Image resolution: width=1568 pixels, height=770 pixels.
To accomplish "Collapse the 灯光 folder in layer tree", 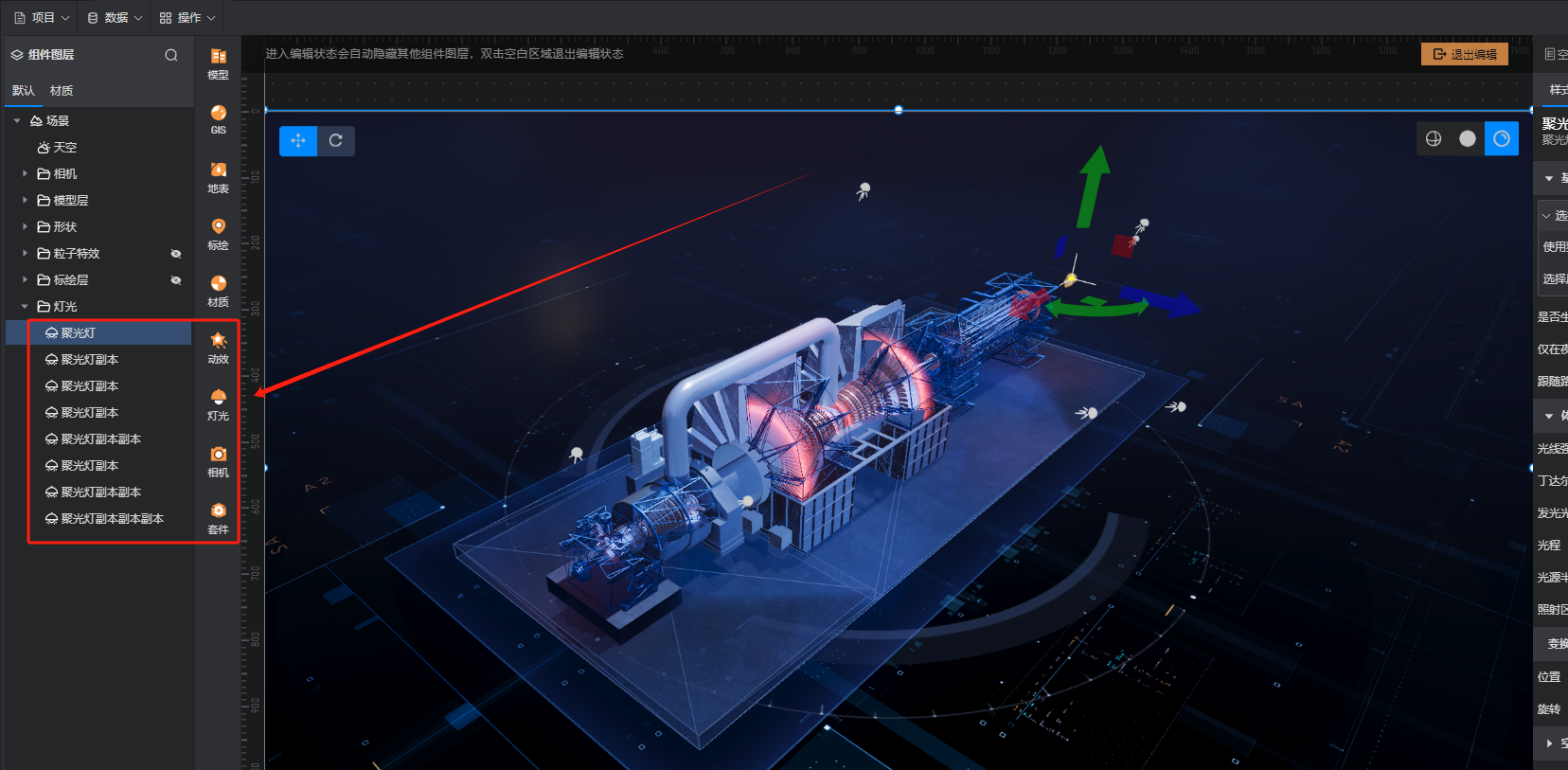I will pos(25,307).
